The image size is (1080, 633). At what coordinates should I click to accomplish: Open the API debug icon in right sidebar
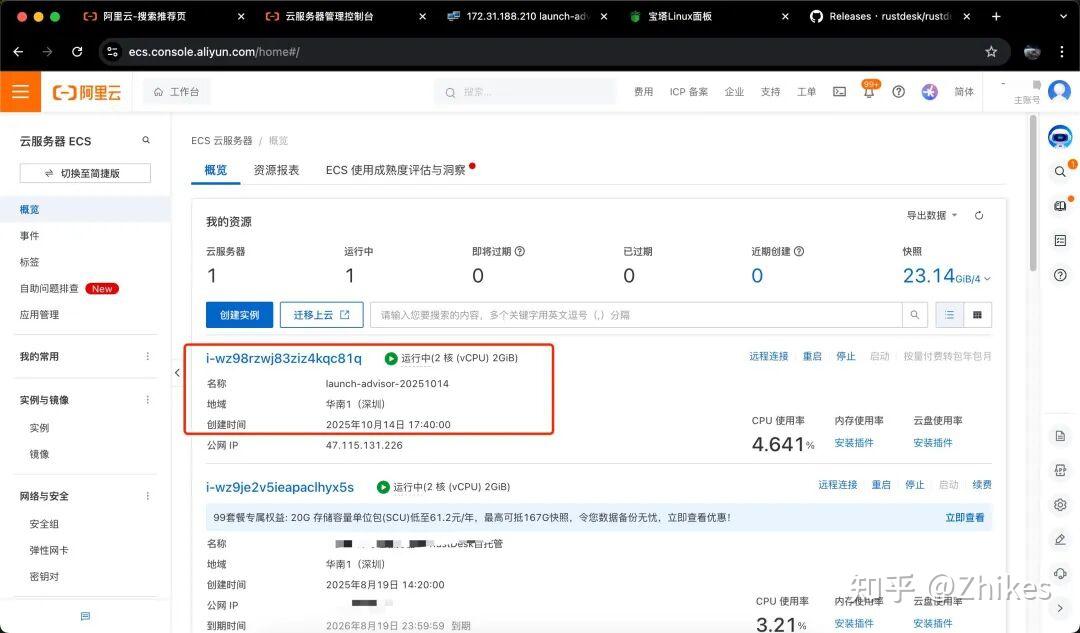[x=1061, y=470]
